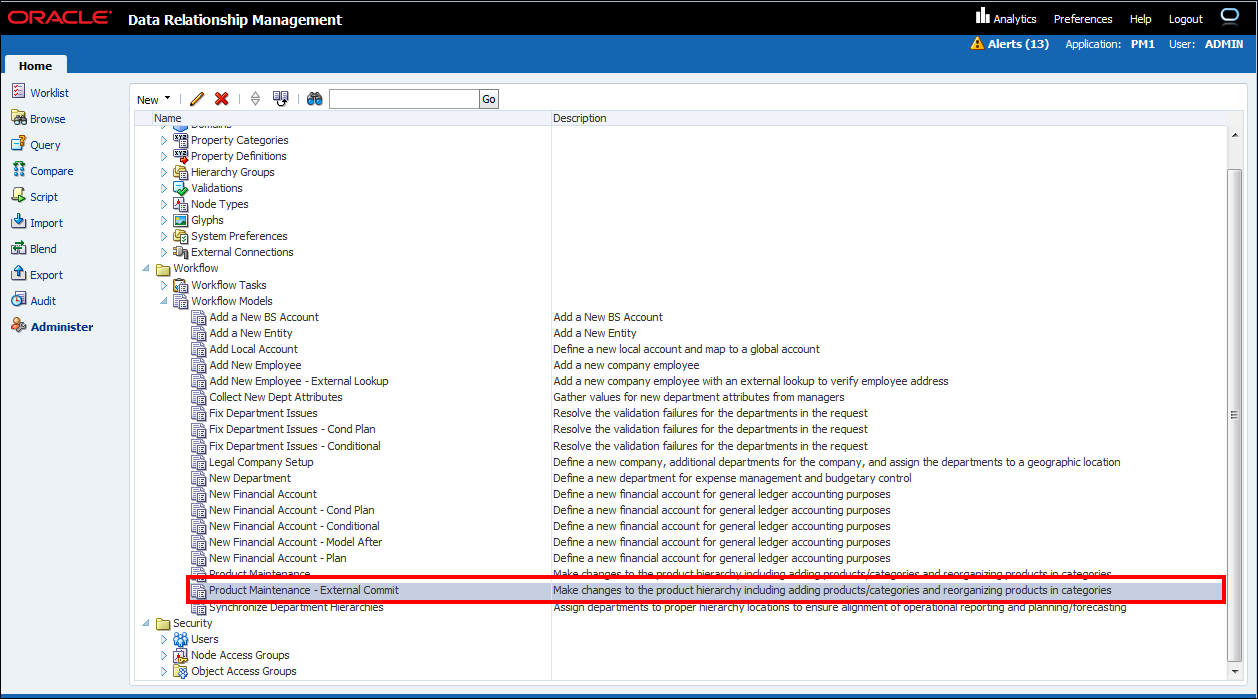
Task: Expand the Workflow Tasks node
Action: tap(165, 285)
